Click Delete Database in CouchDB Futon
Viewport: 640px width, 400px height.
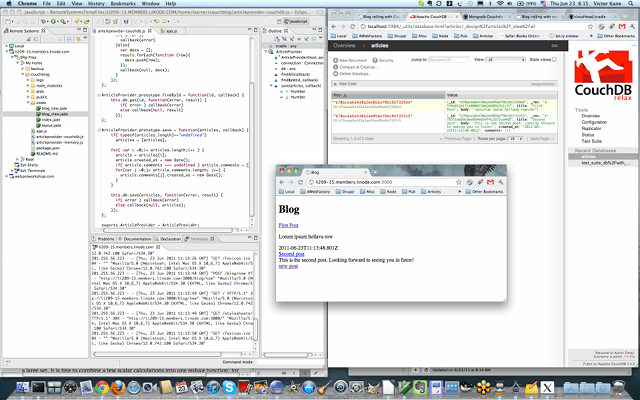pos(352,74)
